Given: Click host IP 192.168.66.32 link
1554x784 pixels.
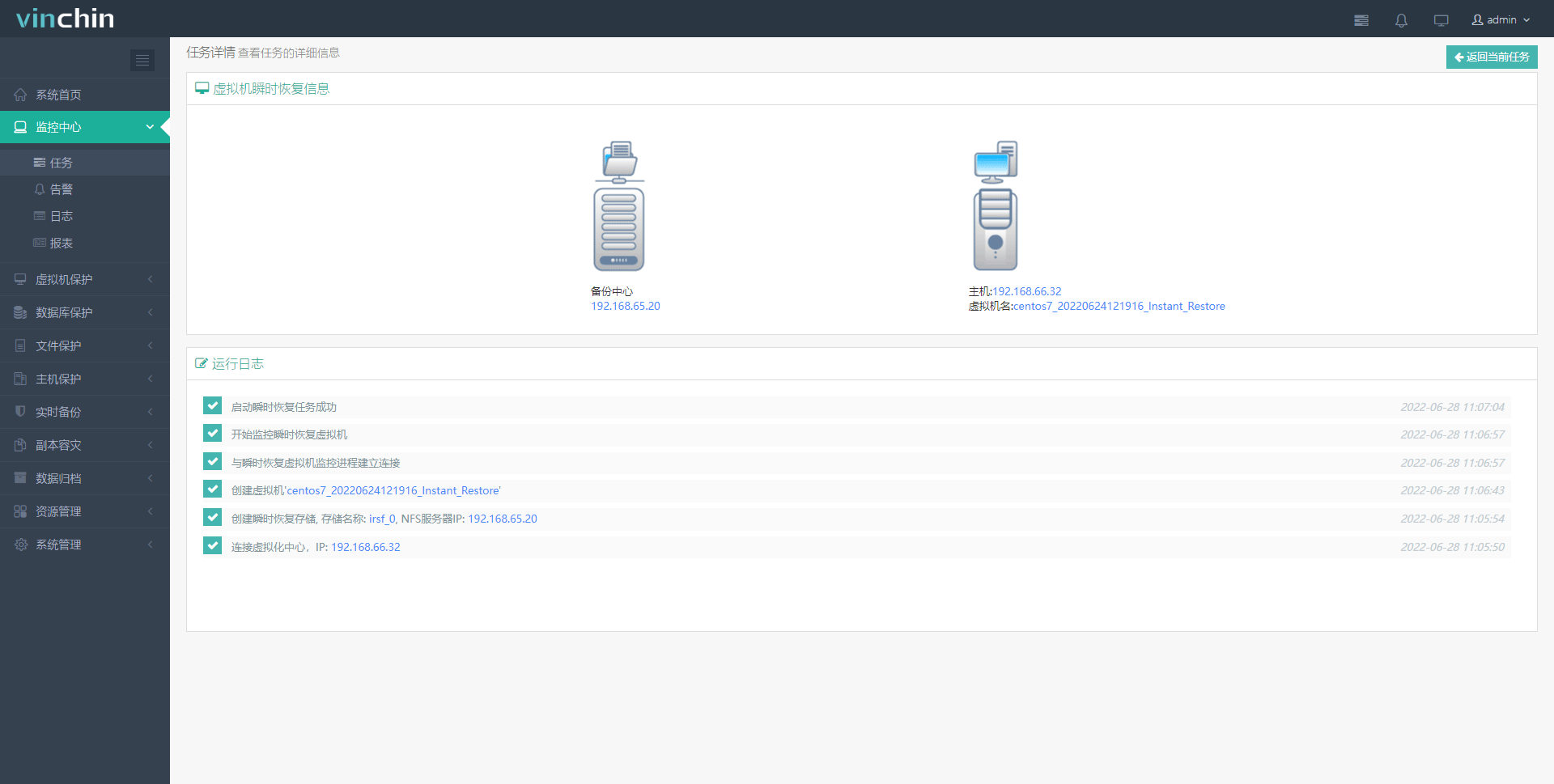Looking at the screenshot, I should click(x=1027, y=291).
